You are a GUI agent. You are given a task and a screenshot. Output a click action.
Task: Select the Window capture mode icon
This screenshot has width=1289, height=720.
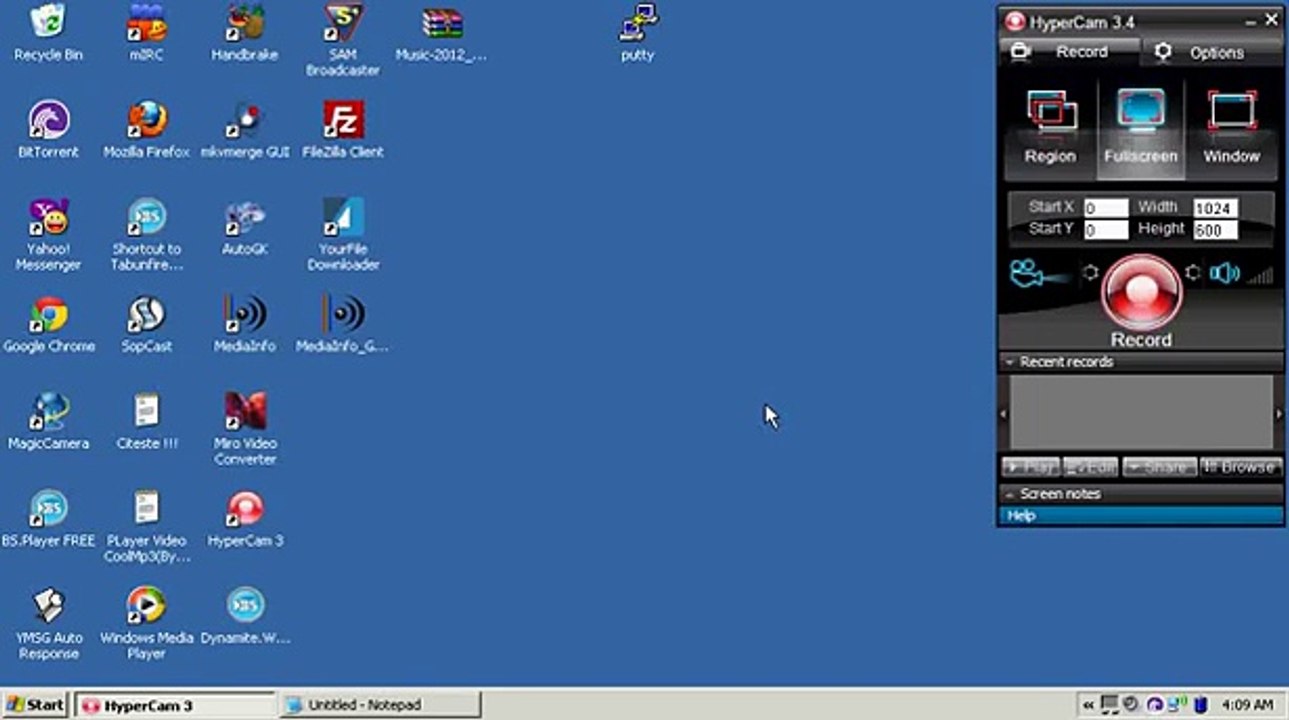(1231, 127)
